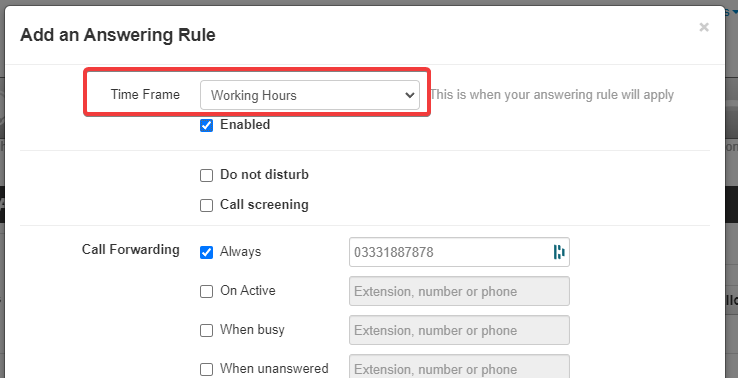738x378 pixels.
Task: Enable the When unanswered checkbox
Action: pyautogui.click(x=207, y=370)
